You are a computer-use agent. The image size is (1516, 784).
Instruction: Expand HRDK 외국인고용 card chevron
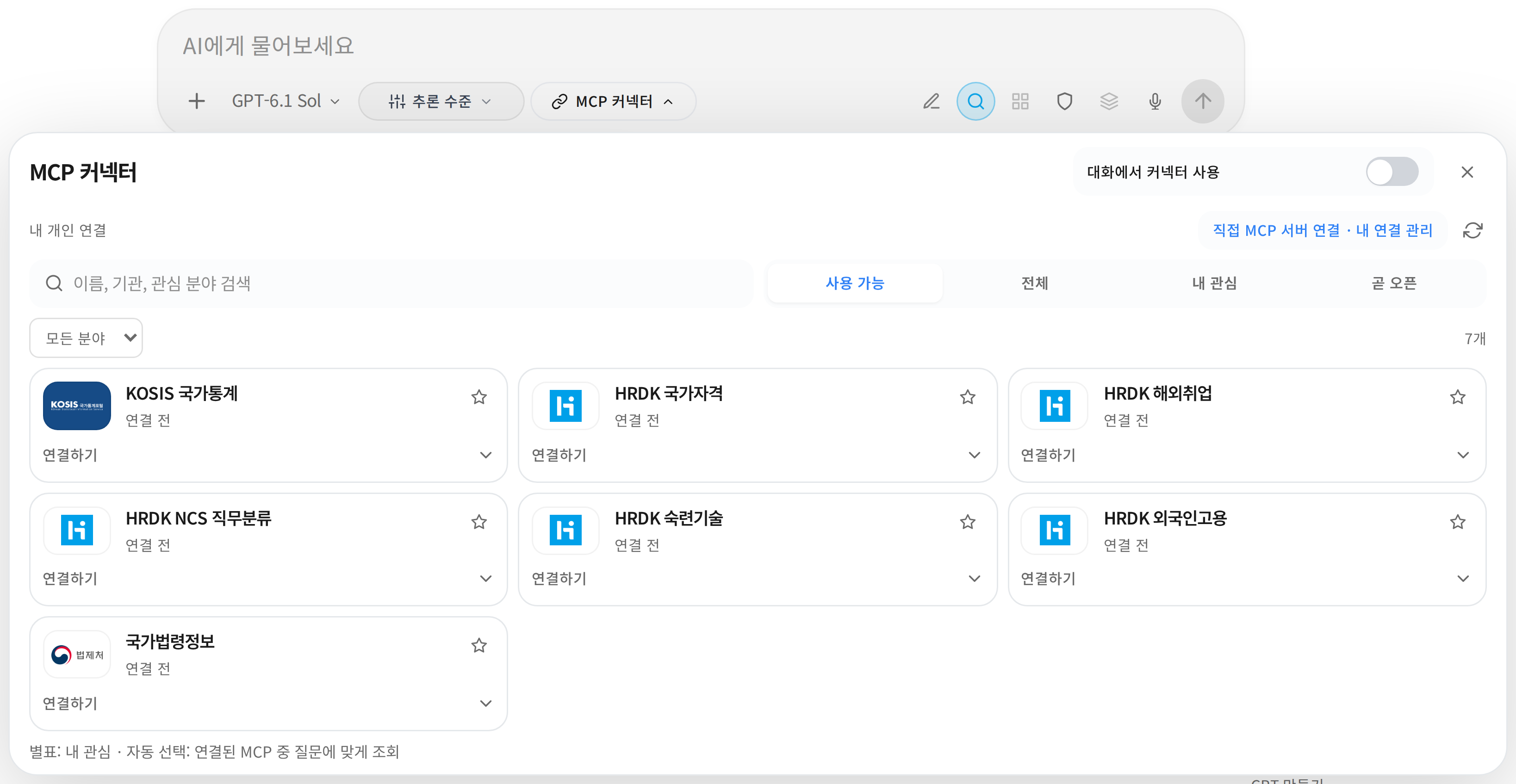pos(1463,578)
